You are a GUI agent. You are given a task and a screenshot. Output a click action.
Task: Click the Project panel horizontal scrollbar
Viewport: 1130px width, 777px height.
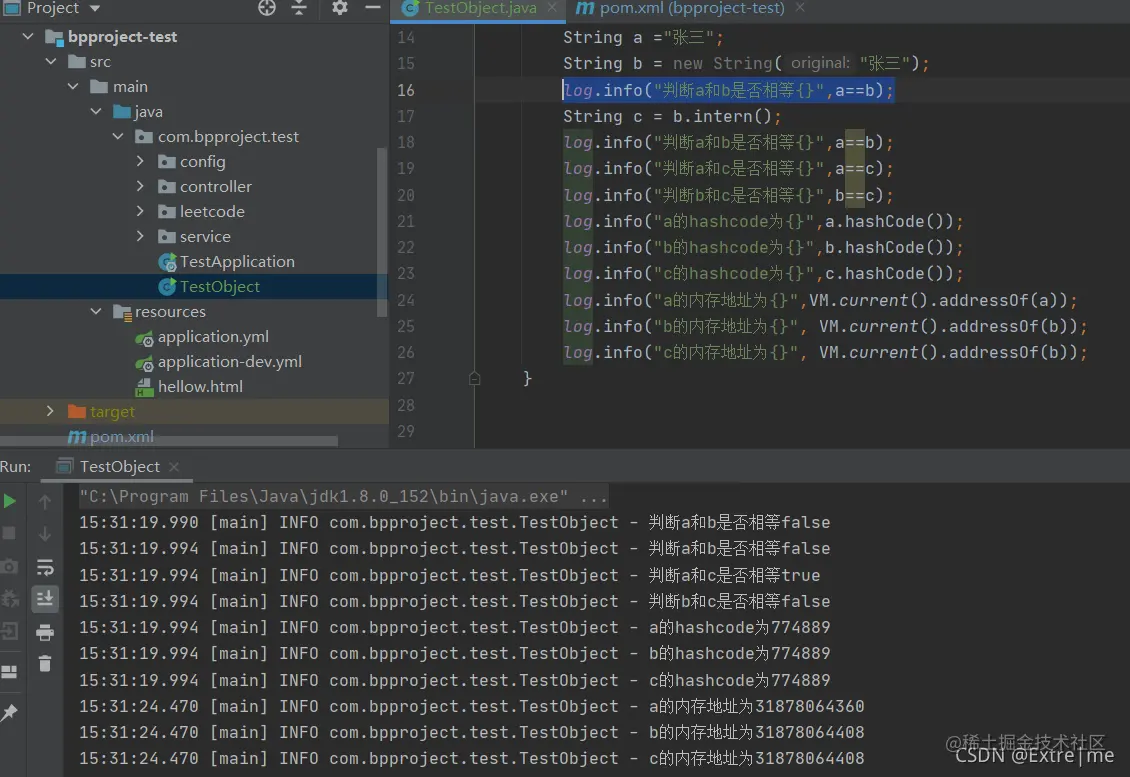tap(169, 440)
